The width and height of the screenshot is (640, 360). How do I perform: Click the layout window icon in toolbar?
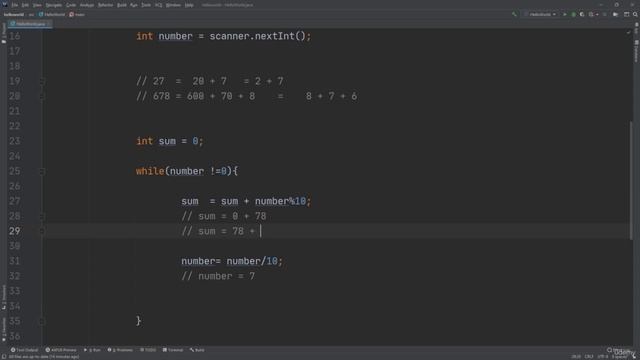627,14
